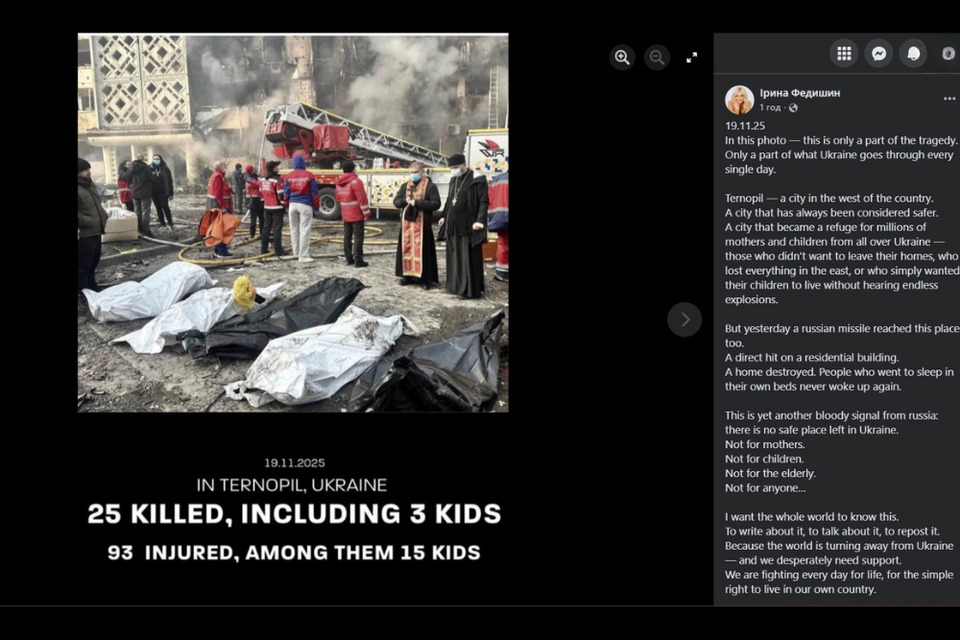Click the '93 INJURED, AMONG THEM 15 KIDS' text
This screenshot has height=640, width=960.
point(294,552)
